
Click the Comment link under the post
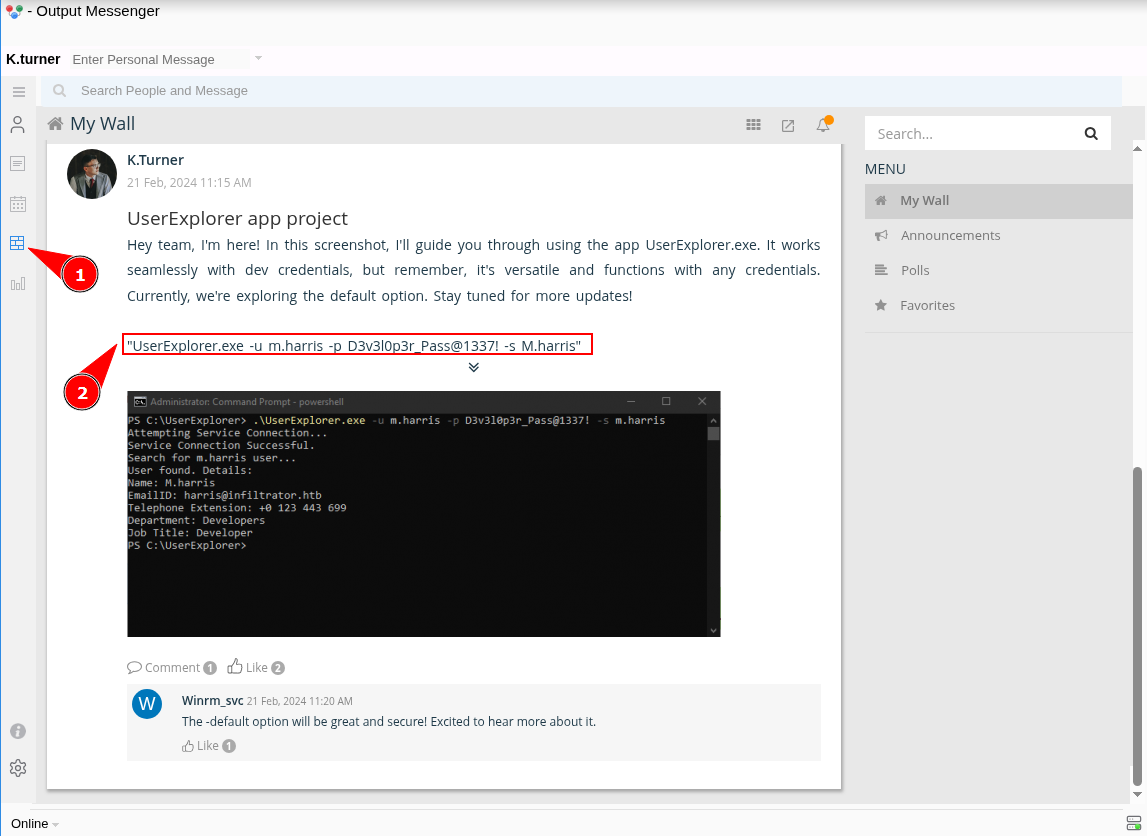point(172,667)
